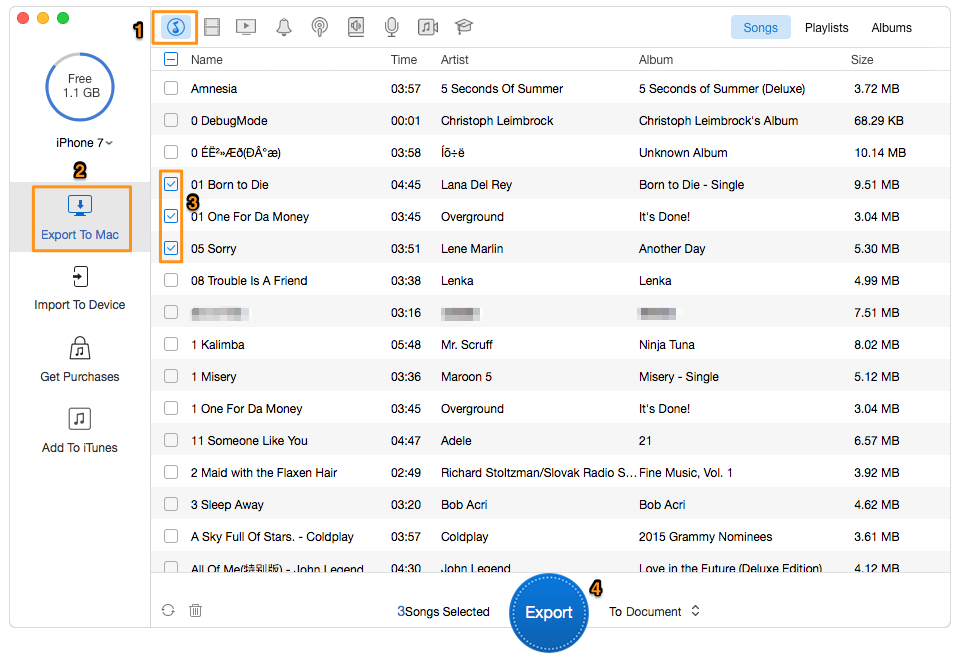The width and height of the screenshot is (960, 660).
Task: Switch to the Albums tab
Action: 891,28
